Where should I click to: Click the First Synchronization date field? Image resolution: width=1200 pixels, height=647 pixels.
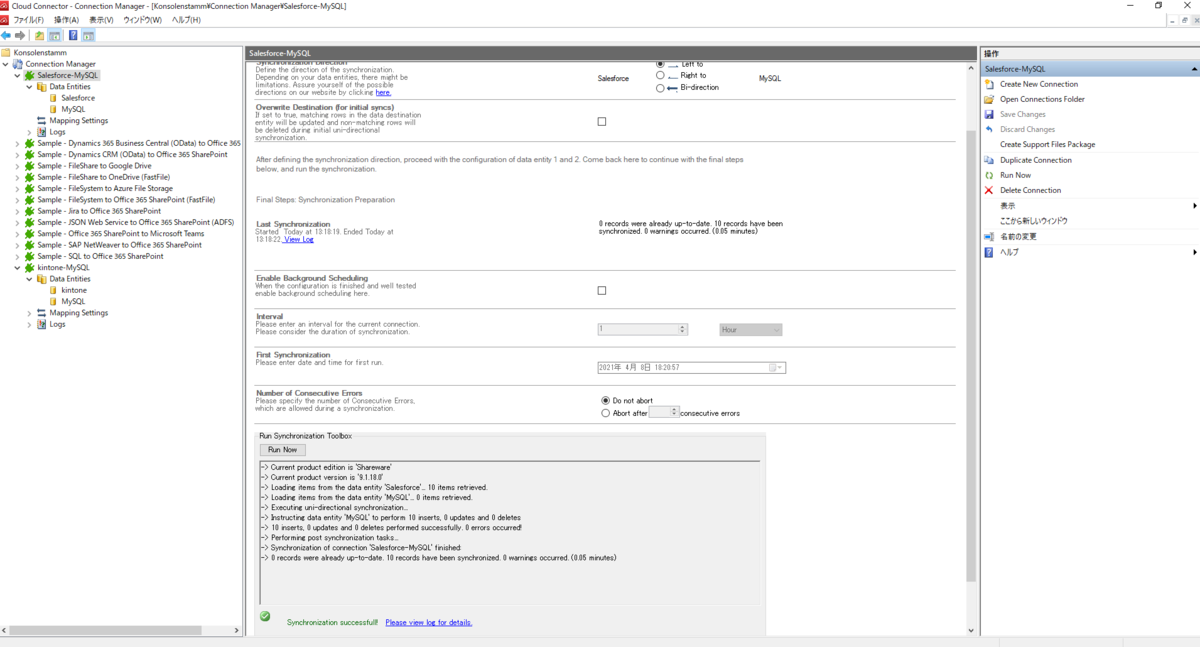tap(691, 368)
